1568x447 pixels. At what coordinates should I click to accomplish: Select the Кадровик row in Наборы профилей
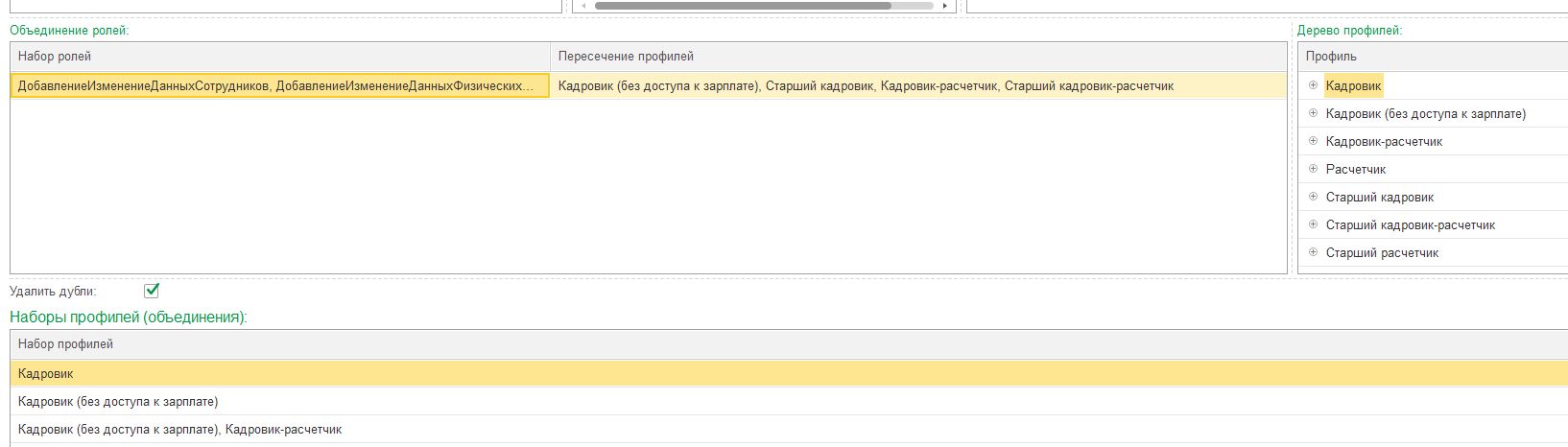[x=789, y=373]
